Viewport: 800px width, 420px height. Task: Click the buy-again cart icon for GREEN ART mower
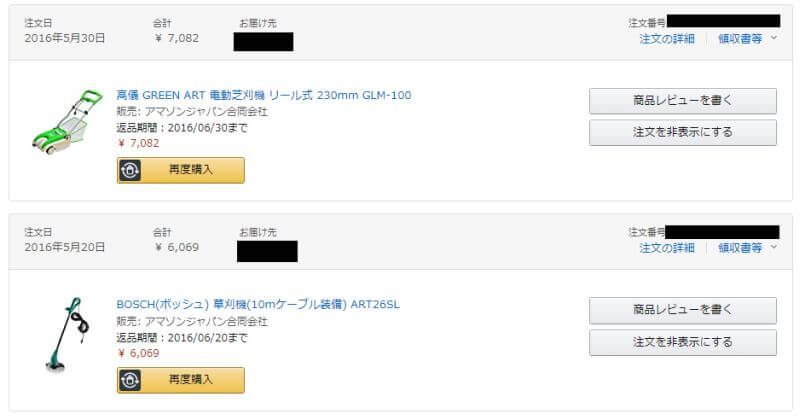(x=130, y=170)
